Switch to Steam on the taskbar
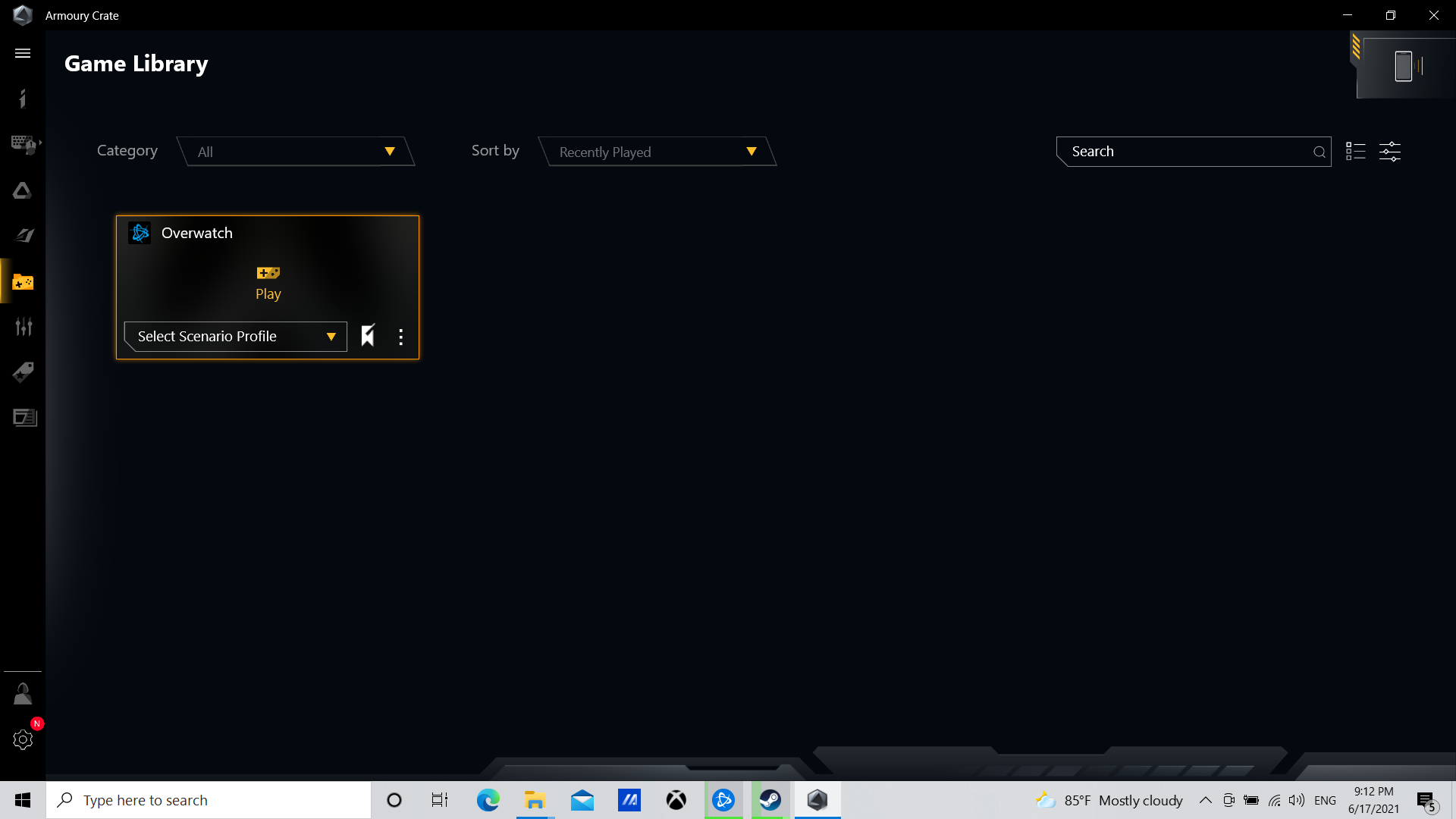The width and height of the screenshot is (1456, 819). coord(770,800)
